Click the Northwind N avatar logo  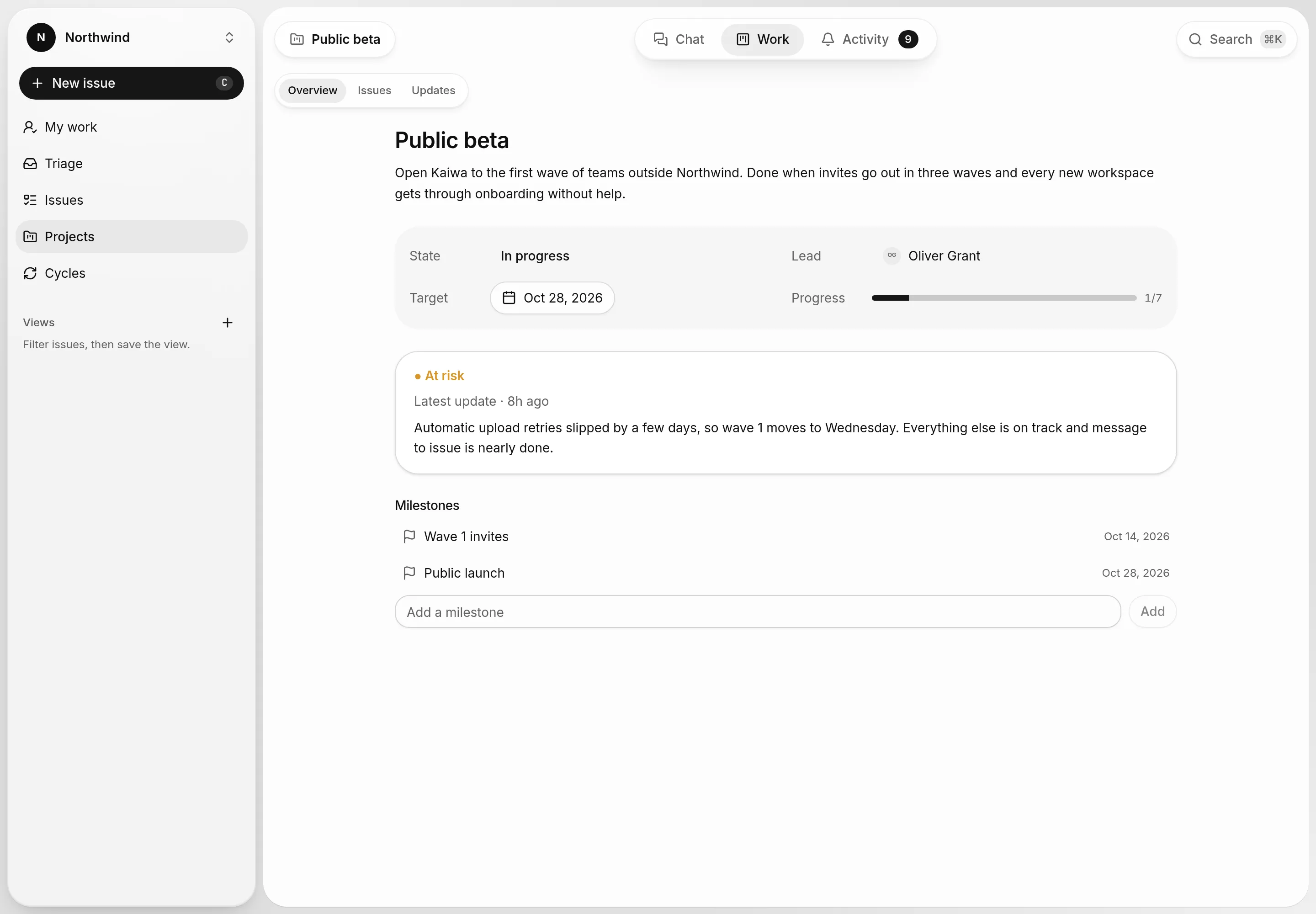click(41, 38)
